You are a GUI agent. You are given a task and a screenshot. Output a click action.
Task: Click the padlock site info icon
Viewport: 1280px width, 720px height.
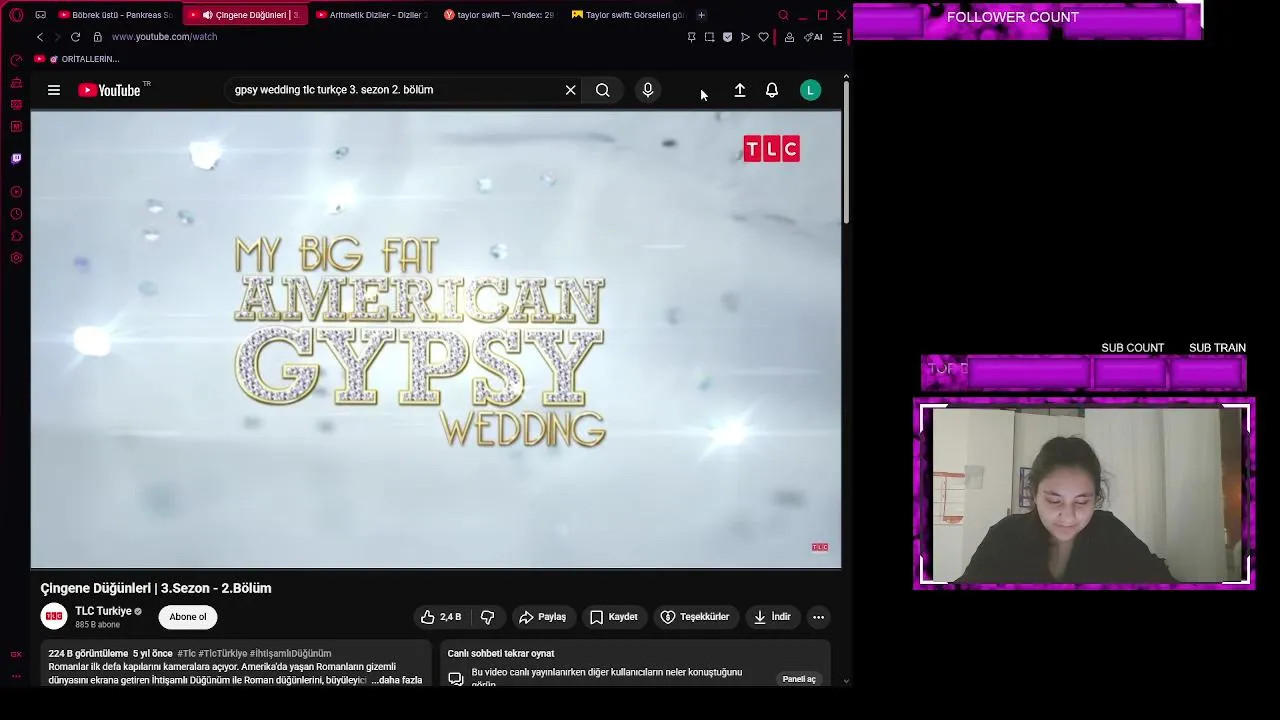click(98, 37)
